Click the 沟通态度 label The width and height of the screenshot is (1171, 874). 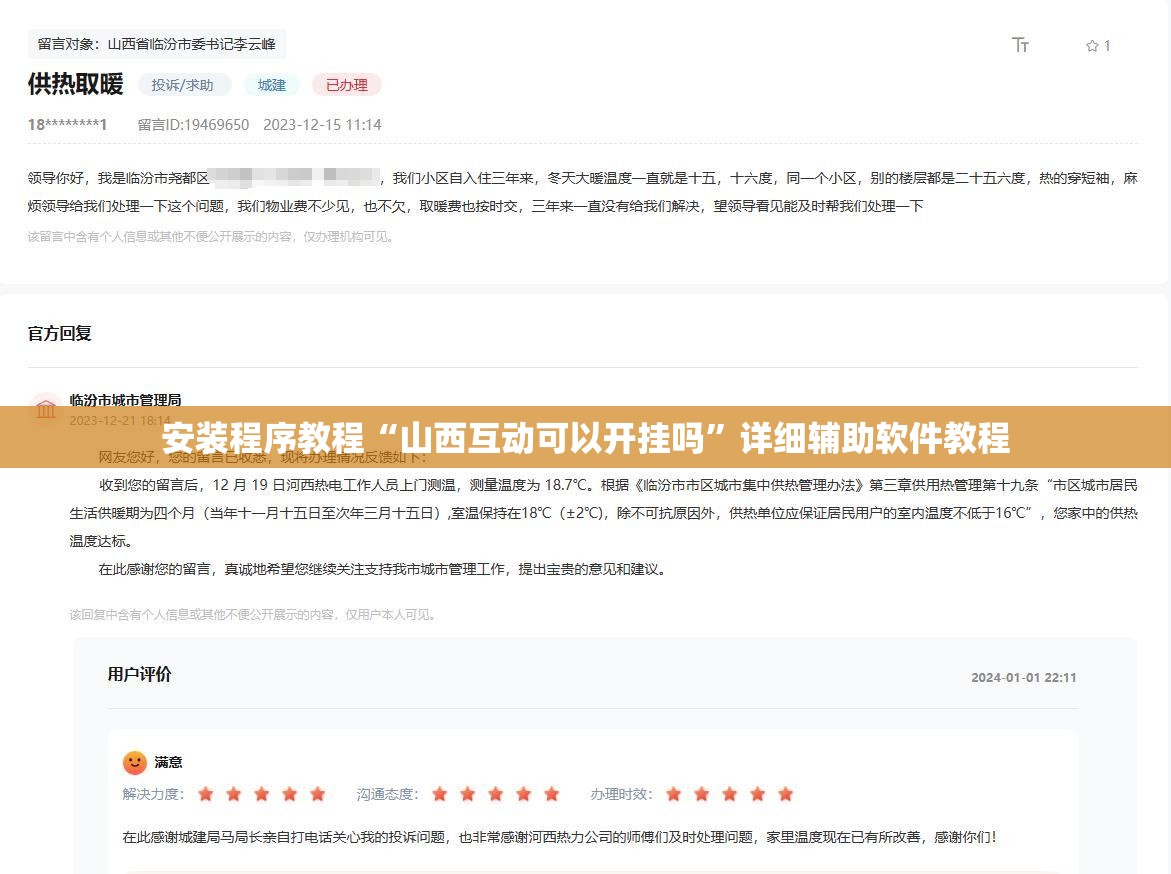(x=387, y=794)
